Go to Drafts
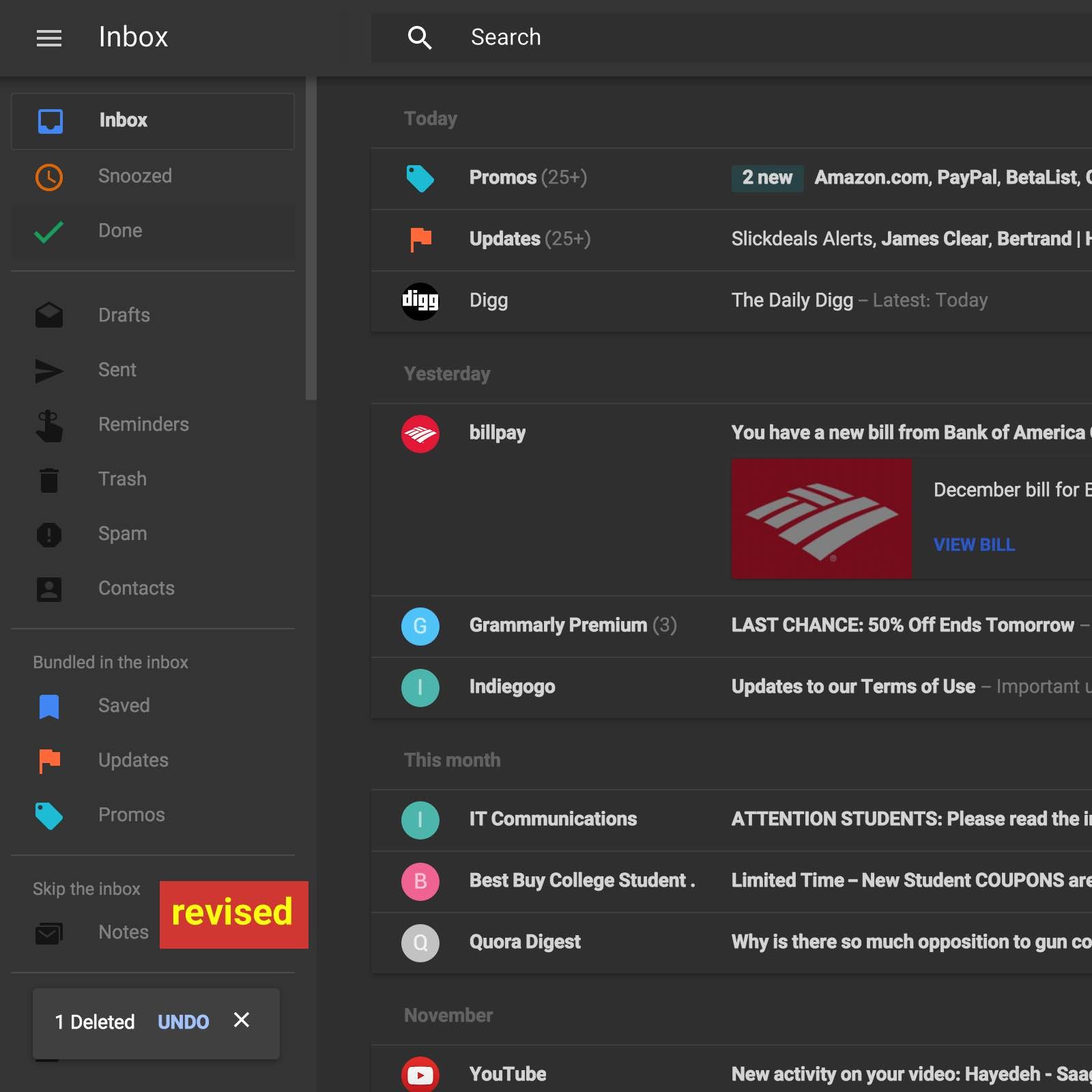 click(x=153, y=315)
